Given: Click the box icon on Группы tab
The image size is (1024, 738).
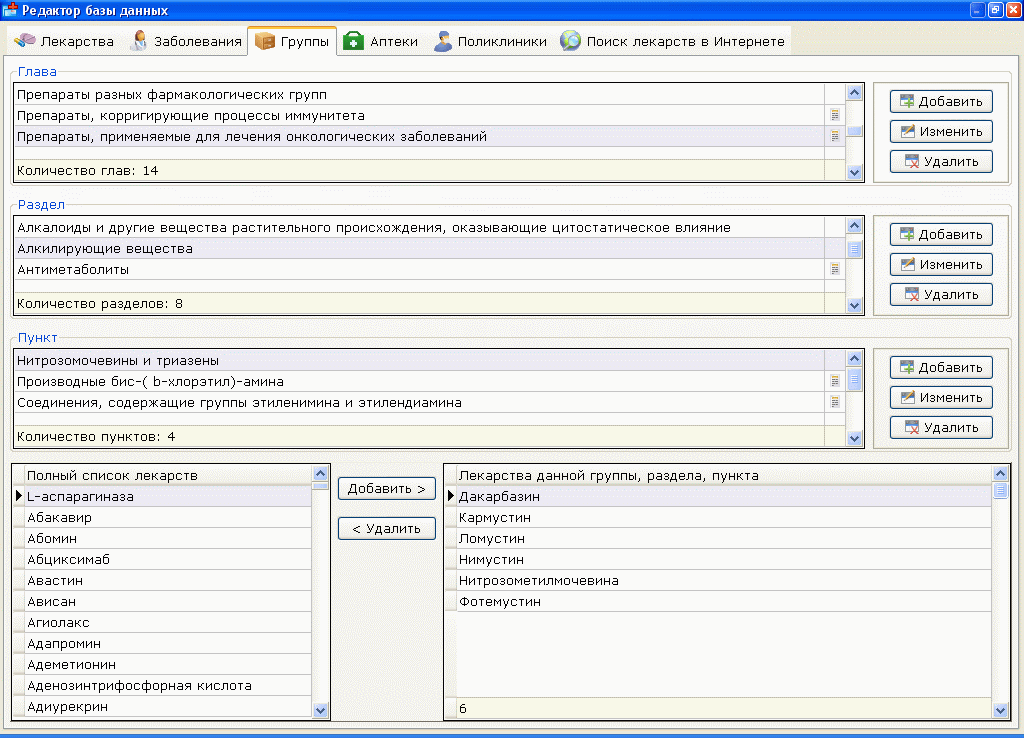Looking at the screenshot, I should 264,40.
